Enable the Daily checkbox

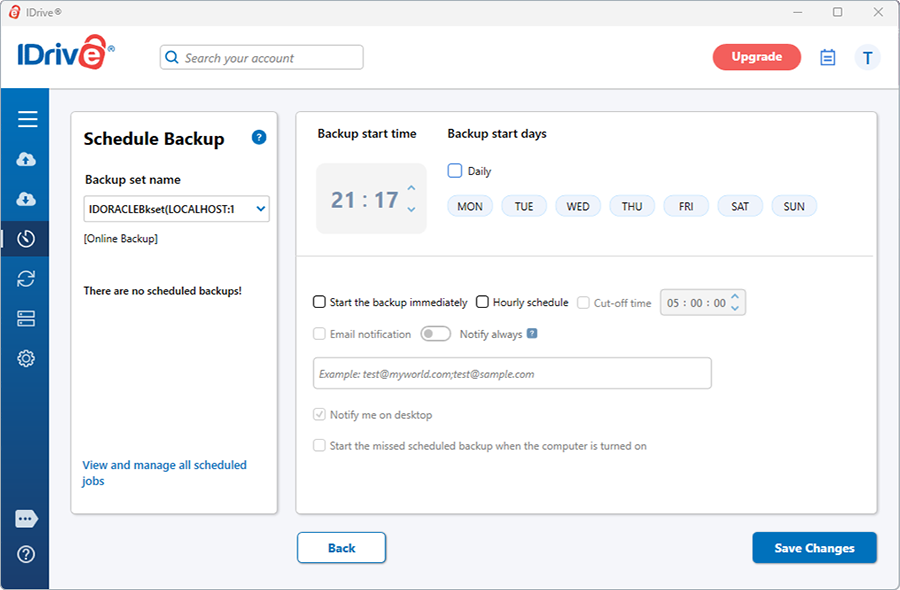455,171
